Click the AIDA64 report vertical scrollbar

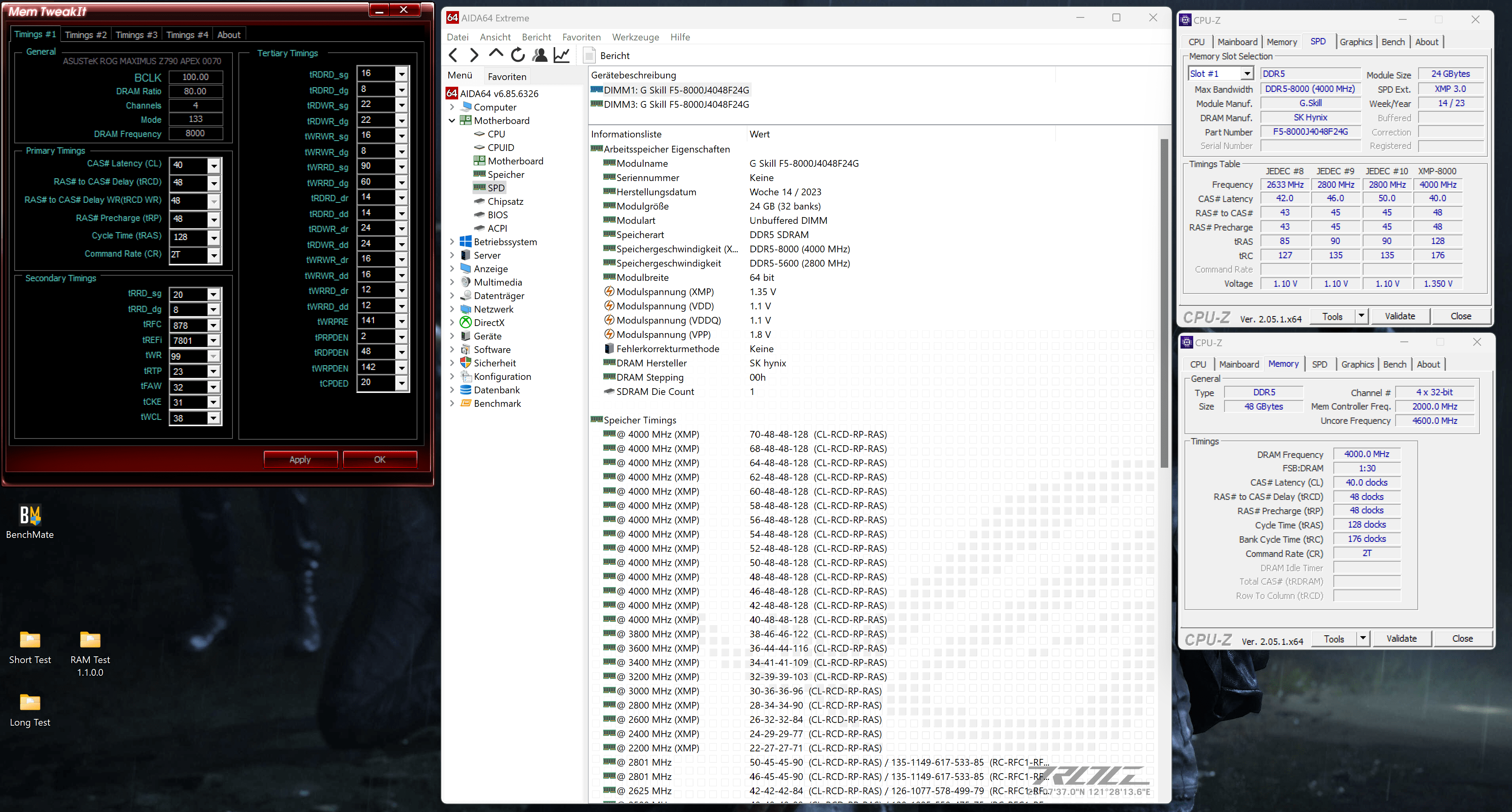tap(1164, 303)
